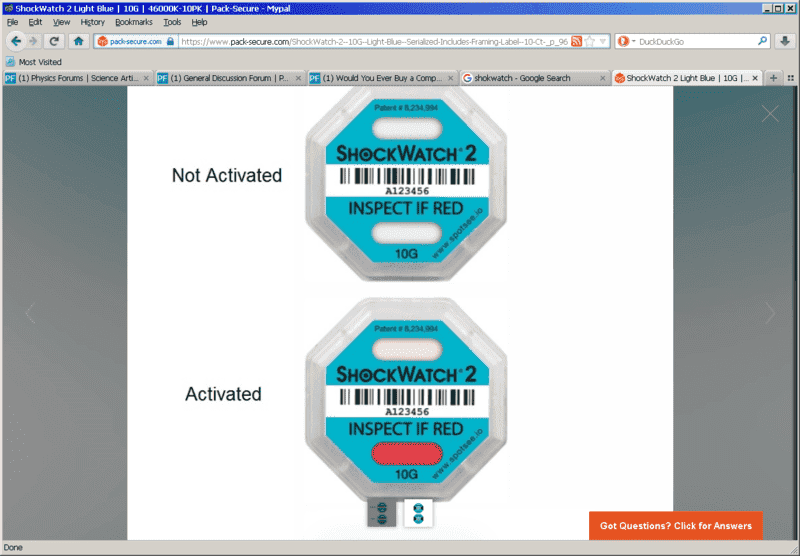Image resolution: width=800 pixels, height=556 pixels.
Task: Go to next image with right chevron
Action: tap(770, 313)
